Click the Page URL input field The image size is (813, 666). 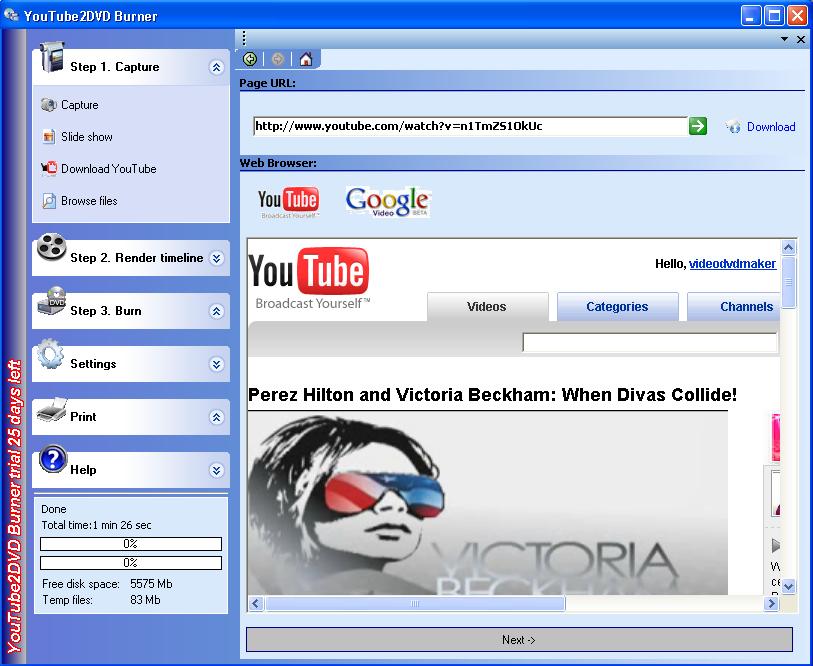point(470,126)
